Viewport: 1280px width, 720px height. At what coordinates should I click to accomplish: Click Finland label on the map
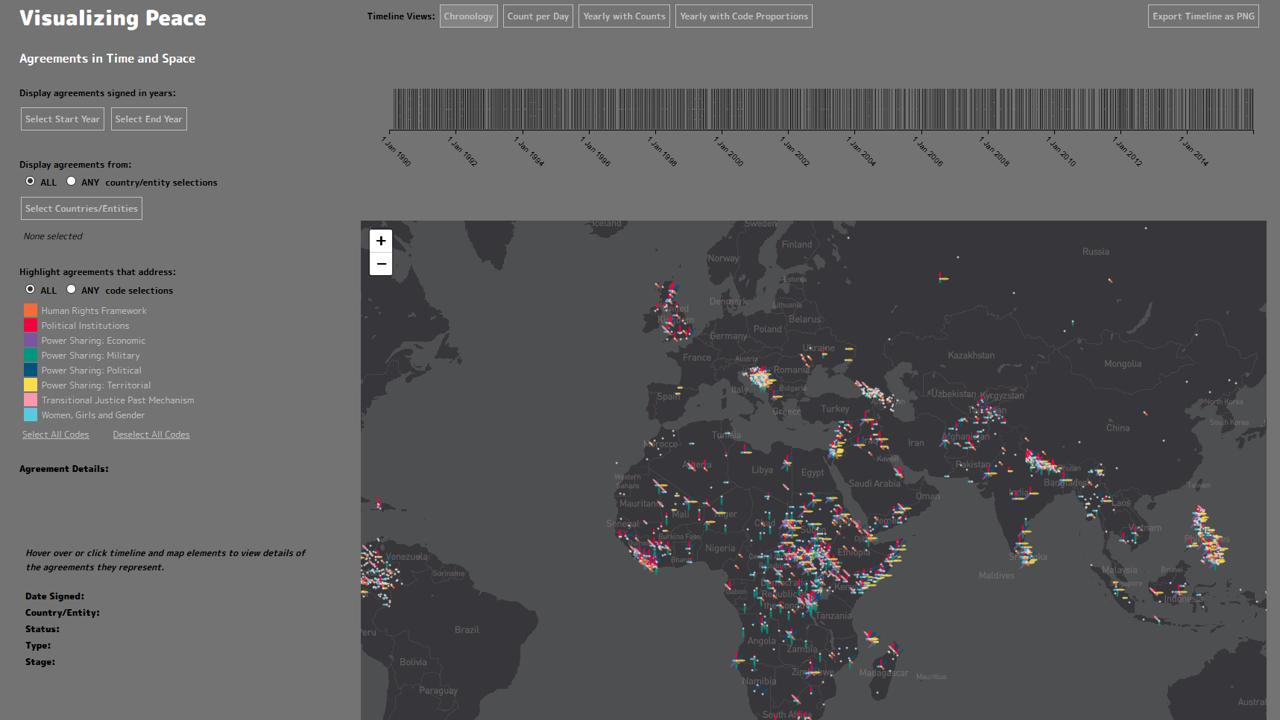coord(797,244)
